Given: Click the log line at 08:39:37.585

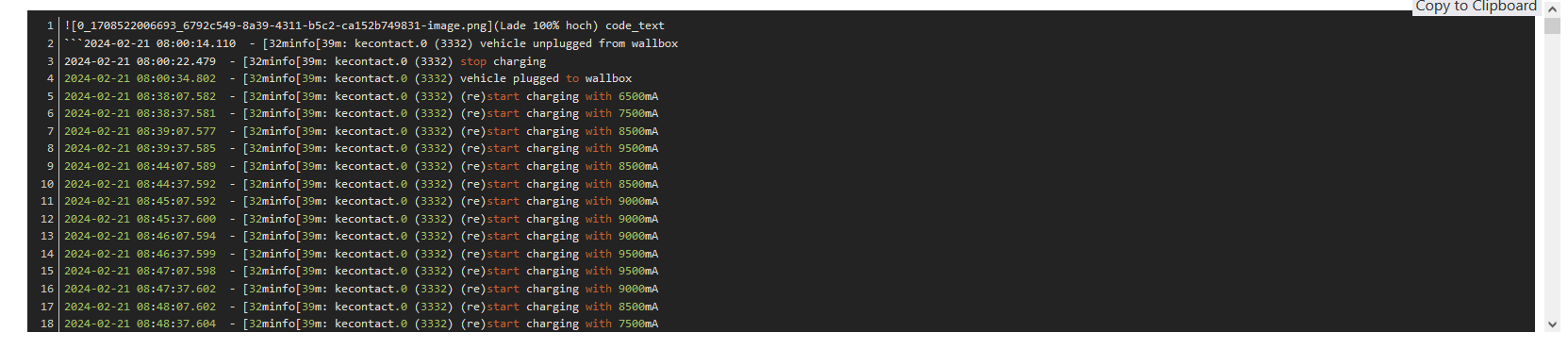Looking at the screenshot, I should [361, 148].
